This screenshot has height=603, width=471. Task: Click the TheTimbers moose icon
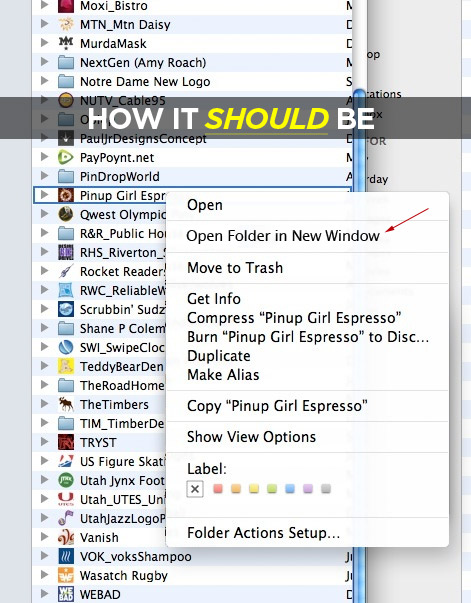click(x=66, y=404)
